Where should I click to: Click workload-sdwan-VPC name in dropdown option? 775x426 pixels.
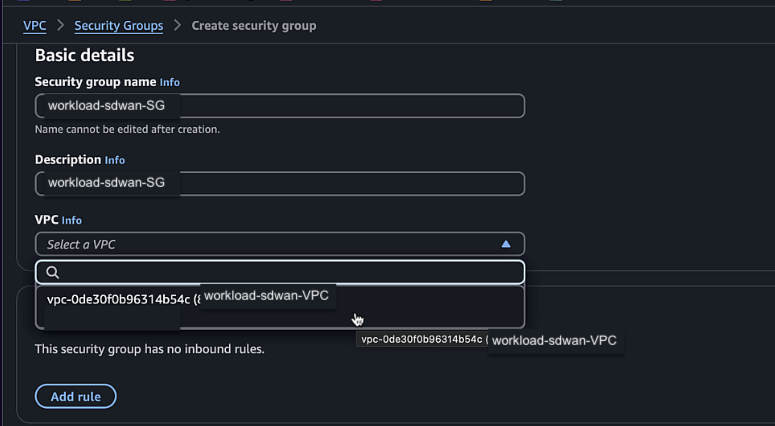click(266, 295)
